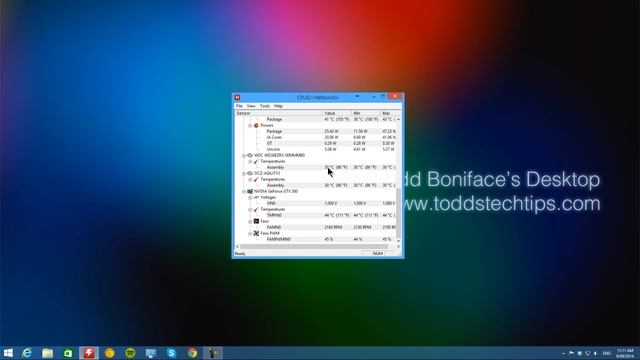Collapse the Powers node

point(250,126)
